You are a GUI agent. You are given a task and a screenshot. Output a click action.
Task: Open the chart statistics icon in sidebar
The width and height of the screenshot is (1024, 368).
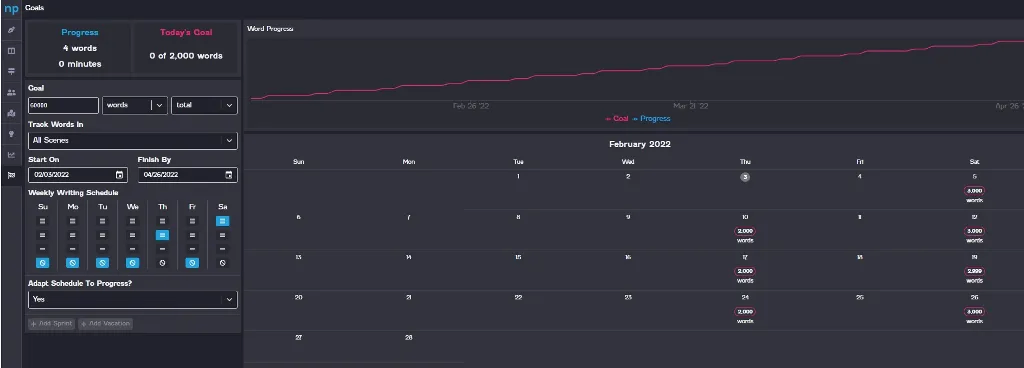pyautogui.click(x=11, y=155)
